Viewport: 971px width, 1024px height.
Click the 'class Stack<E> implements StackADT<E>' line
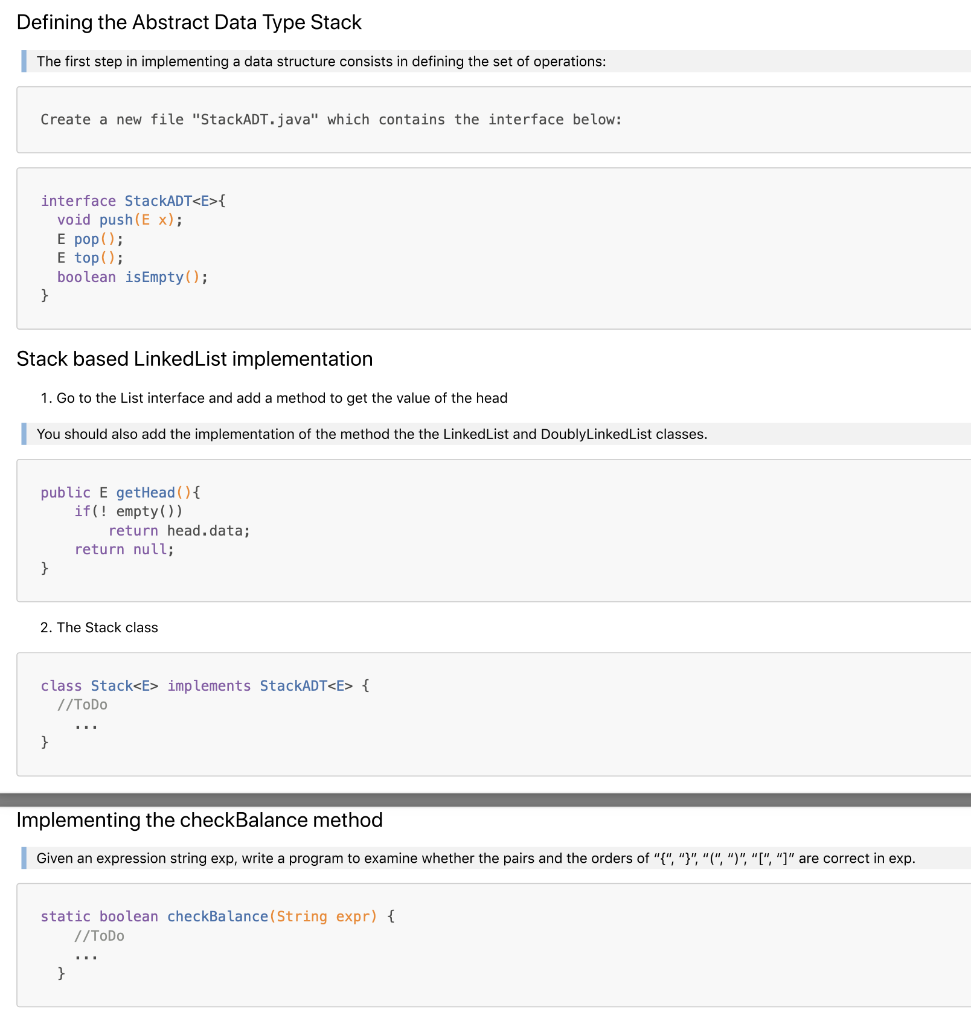204,686
